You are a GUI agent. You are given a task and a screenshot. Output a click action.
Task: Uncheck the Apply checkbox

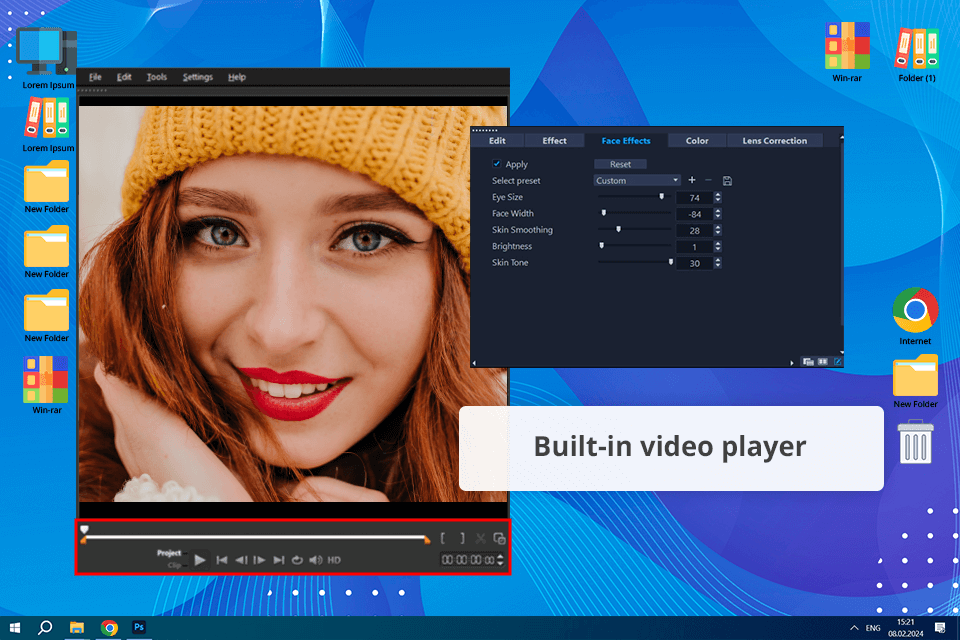point(497,164)
